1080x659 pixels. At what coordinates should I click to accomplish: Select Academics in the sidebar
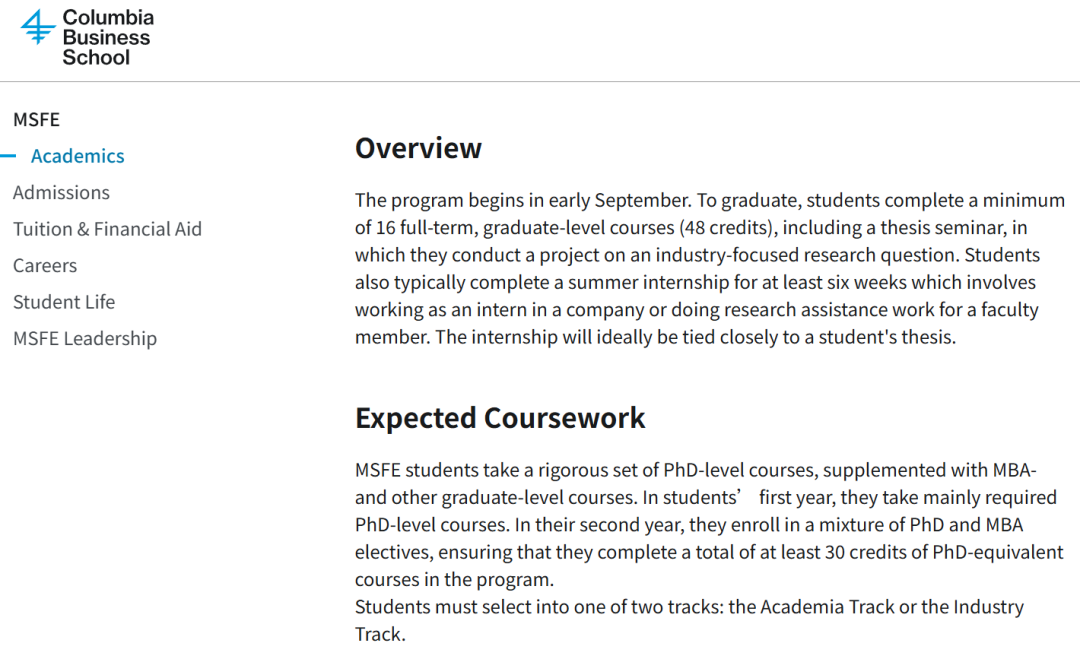click(77, 156)
